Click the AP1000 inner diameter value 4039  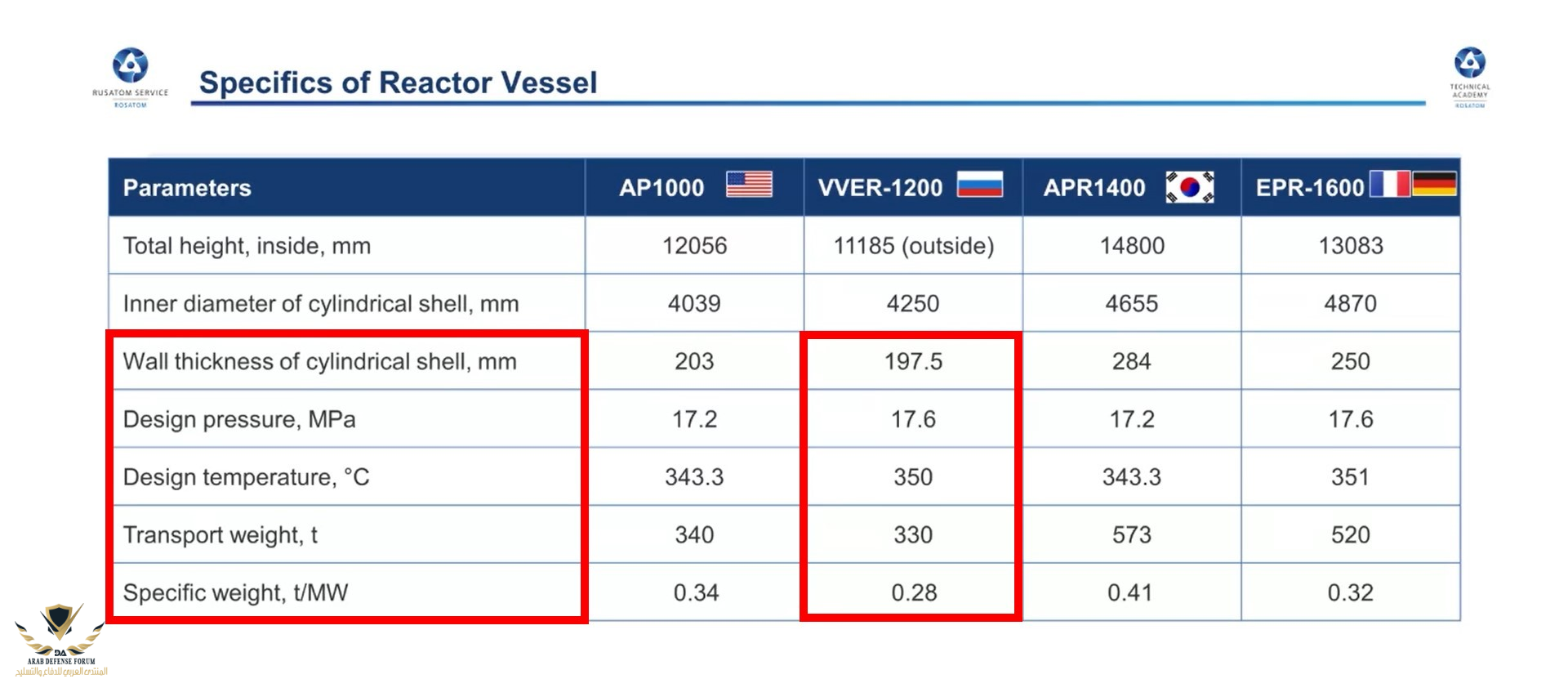694,304
